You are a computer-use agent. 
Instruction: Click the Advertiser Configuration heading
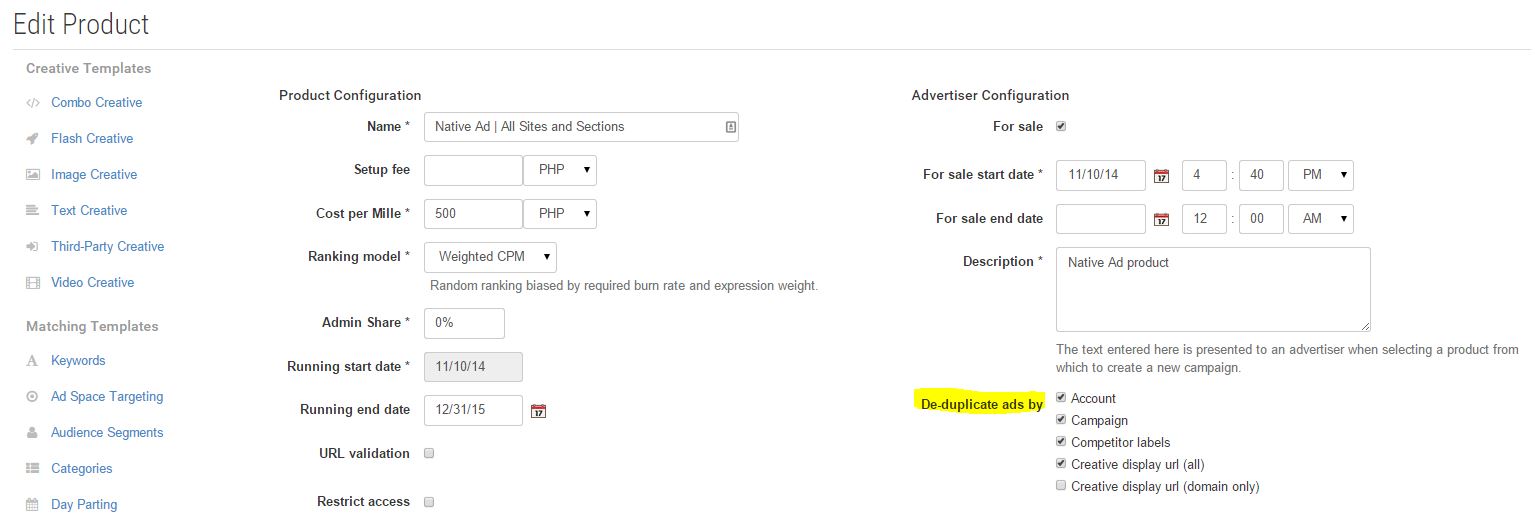pyautogui.click(x=990, y=95)
